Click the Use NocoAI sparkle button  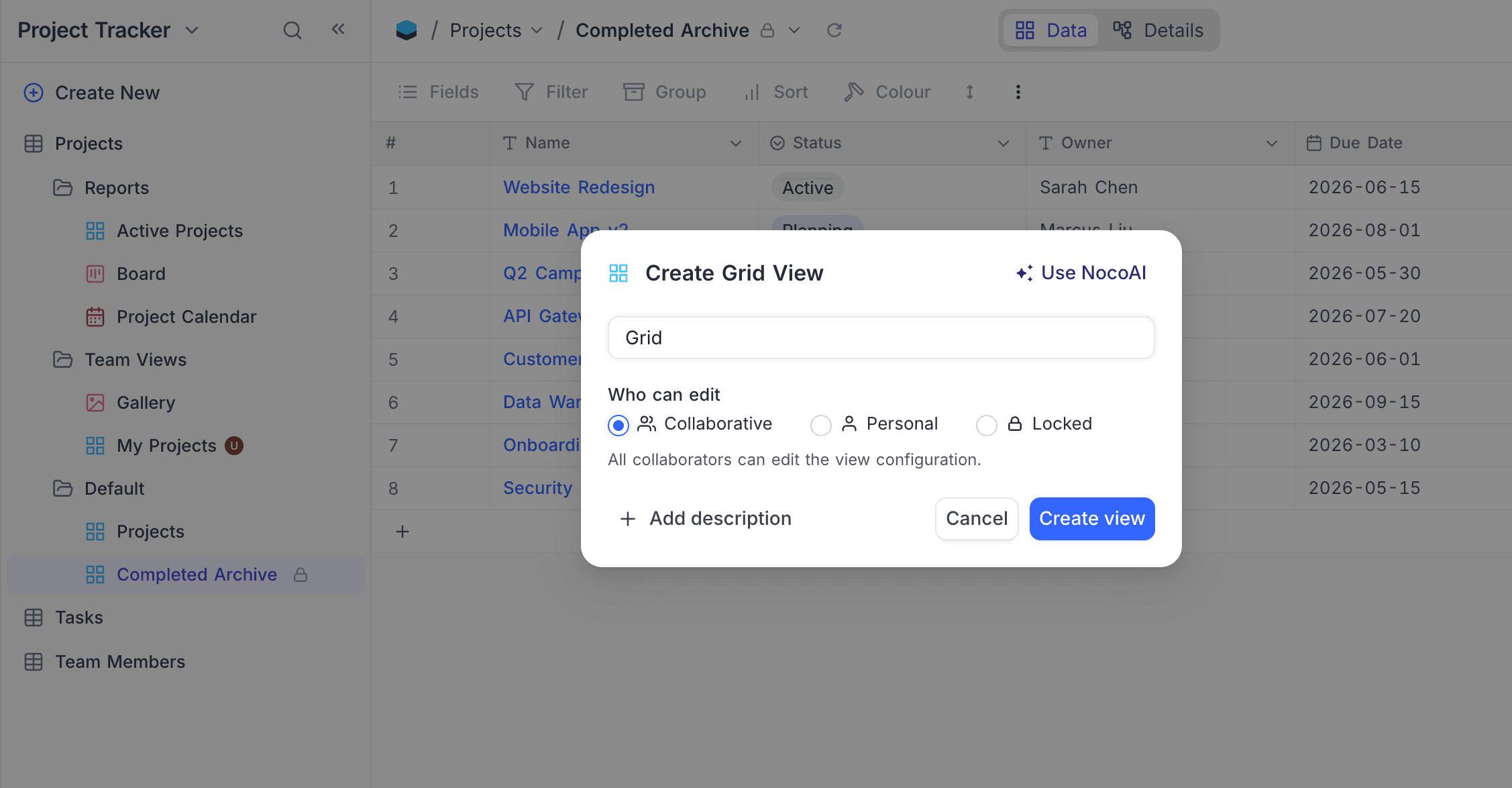point(1081,273)
